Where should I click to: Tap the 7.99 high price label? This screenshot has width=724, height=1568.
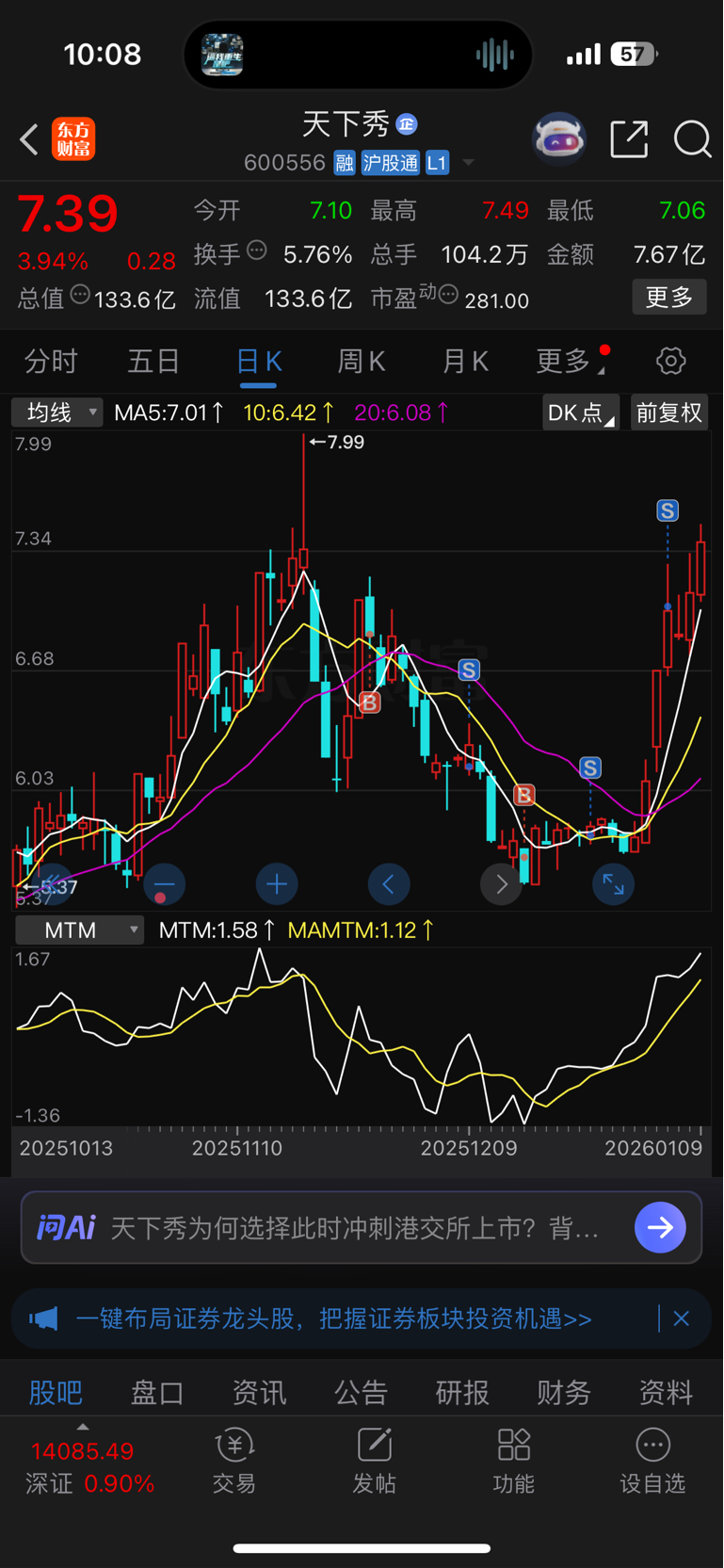(x=336, y=442)
